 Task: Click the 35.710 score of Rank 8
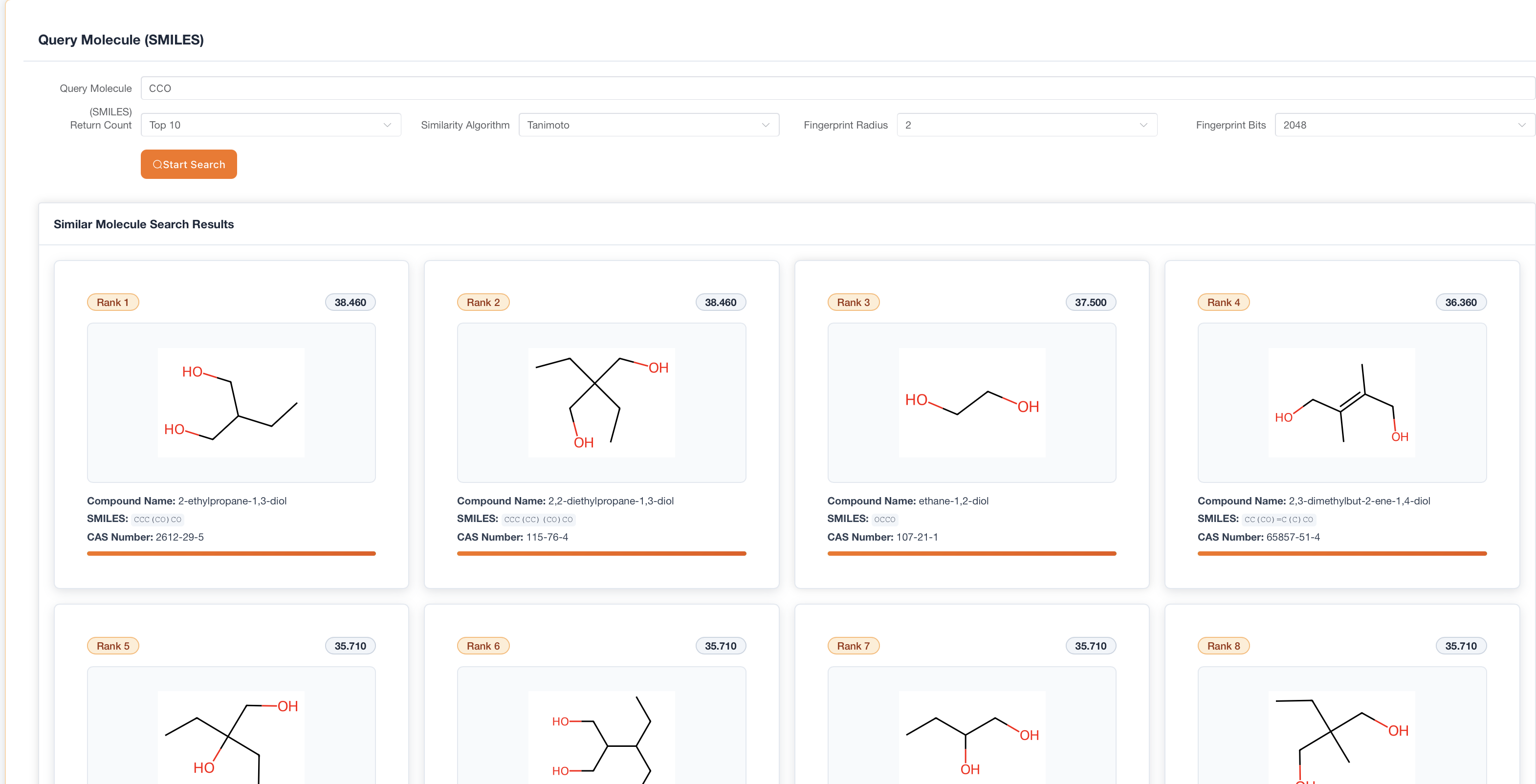tap(1461, 646)
